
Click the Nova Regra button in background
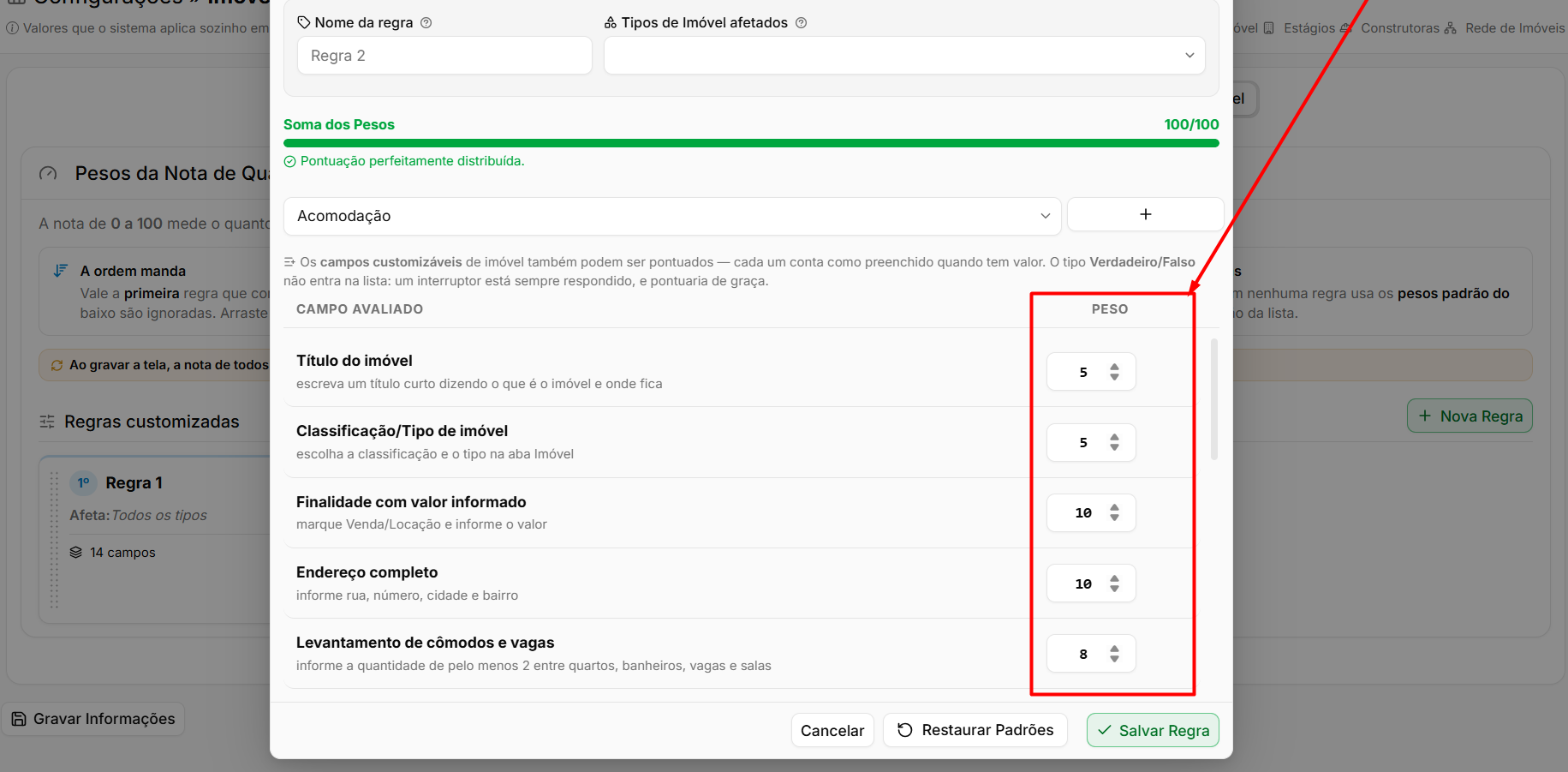(1470, 416)
